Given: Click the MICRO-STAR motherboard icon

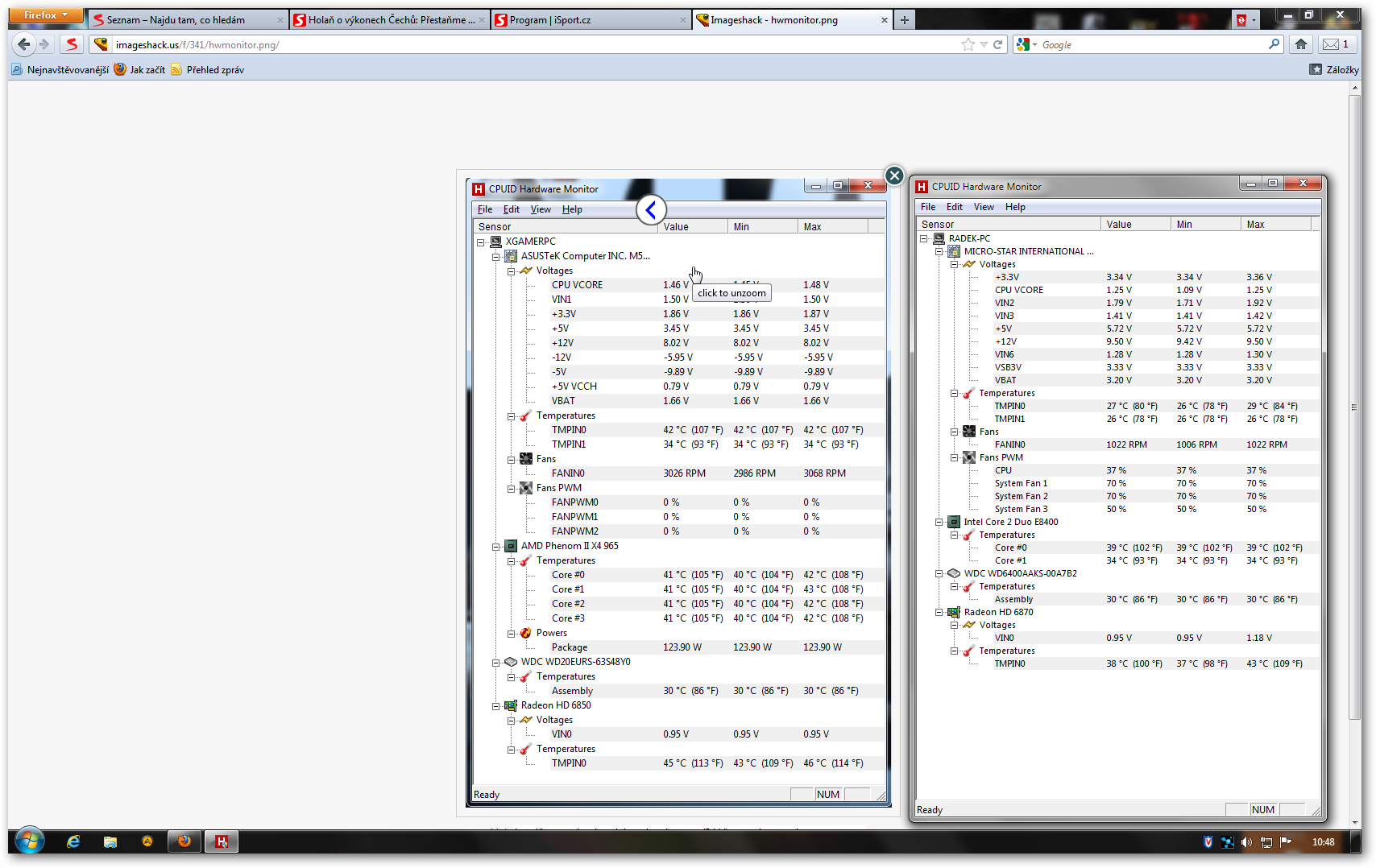Looking at the screenshot, I should pyautogui.click(x=954, y=251).
